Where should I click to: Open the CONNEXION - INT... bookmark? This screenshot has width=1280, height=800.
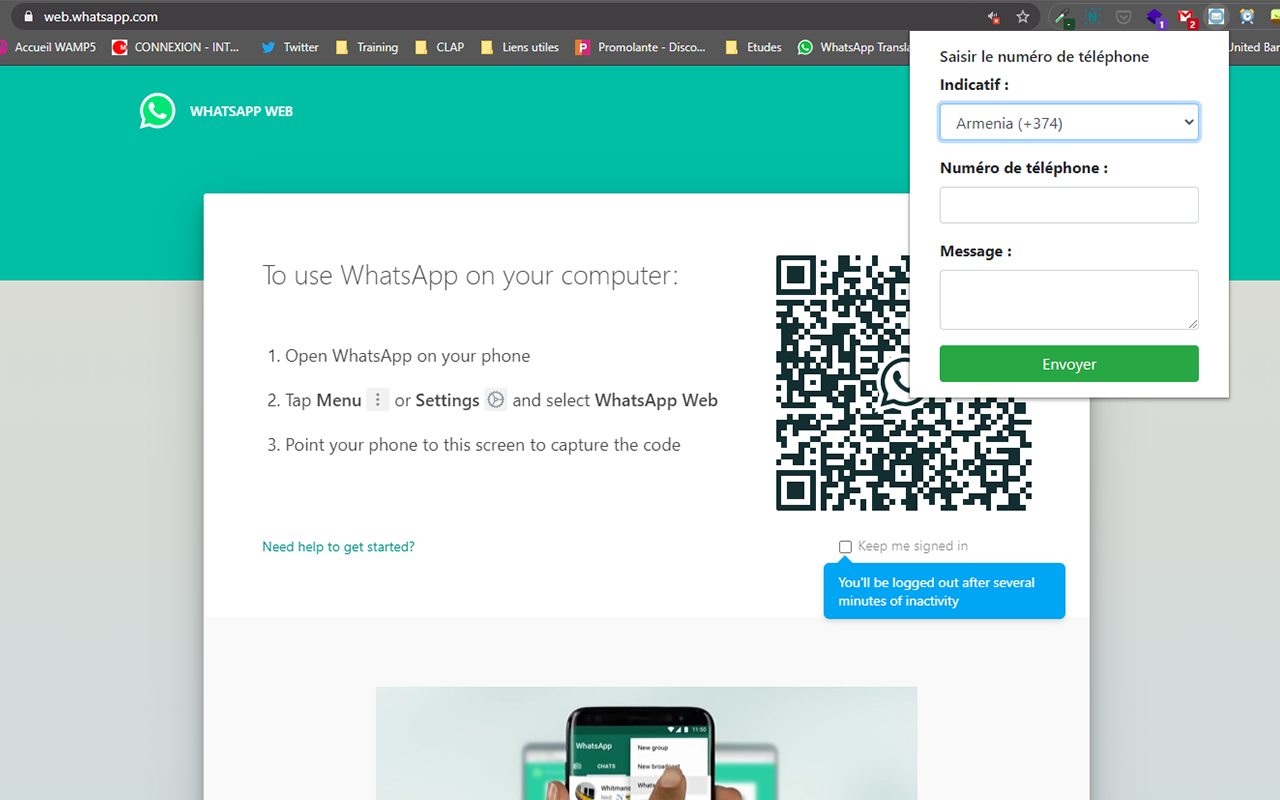coord(176,47)
